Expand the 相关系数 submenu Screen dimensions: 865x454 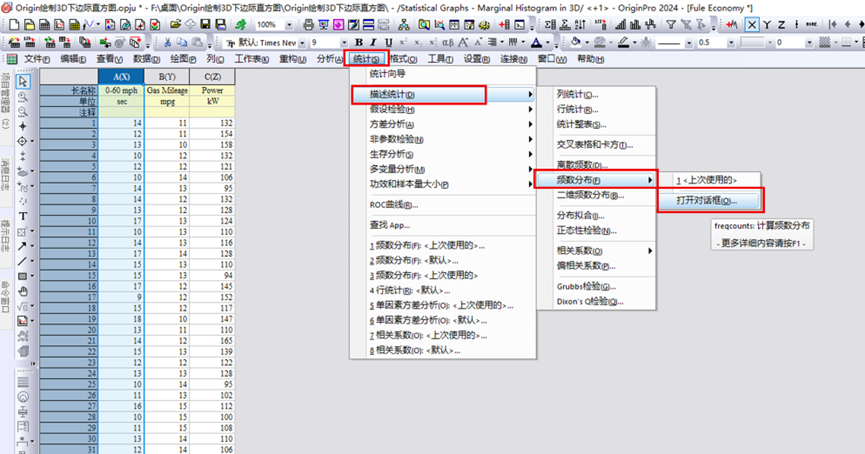[597, 251]
